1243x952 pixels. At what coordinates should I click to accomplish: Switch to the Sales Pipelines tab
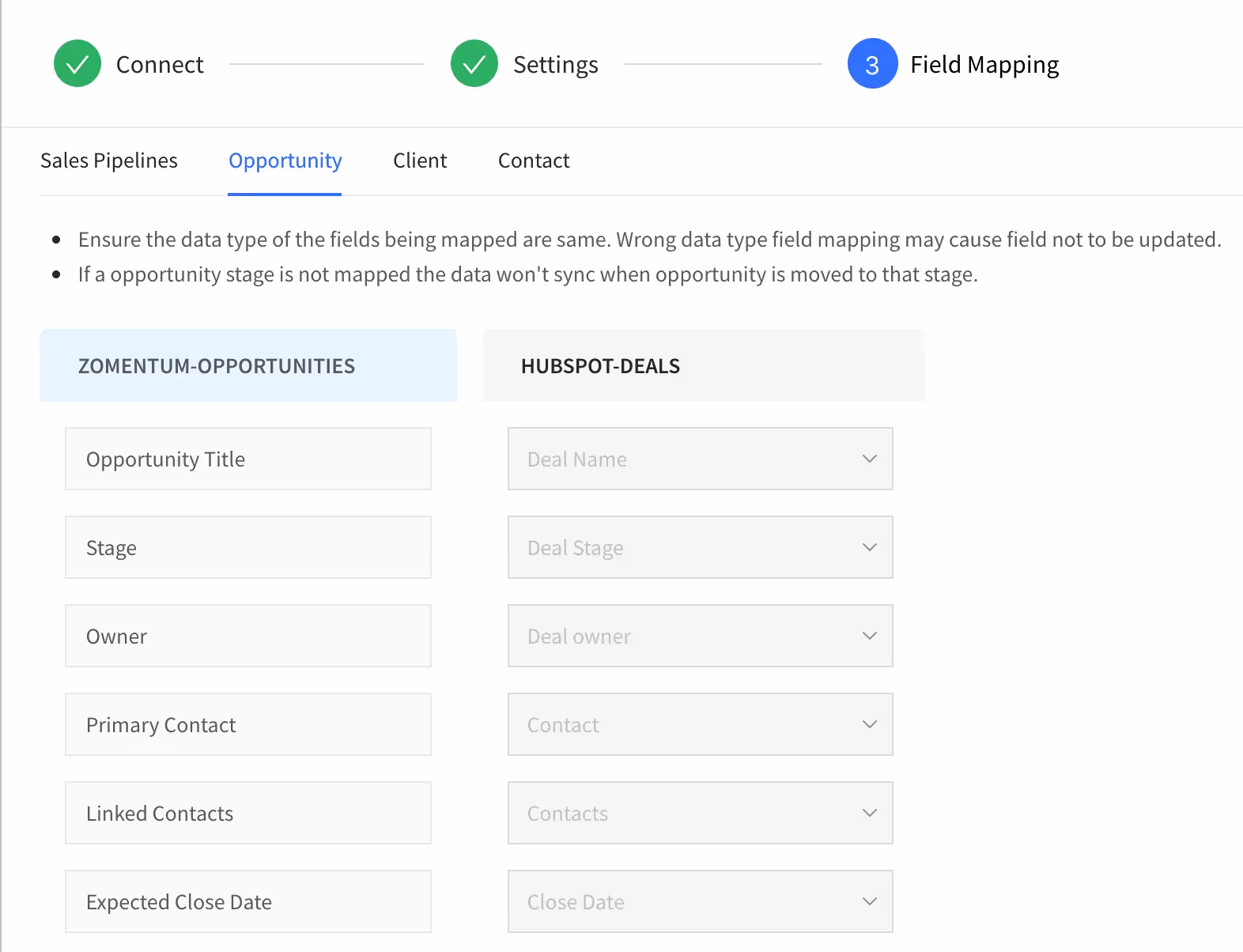tap(109, 161)
